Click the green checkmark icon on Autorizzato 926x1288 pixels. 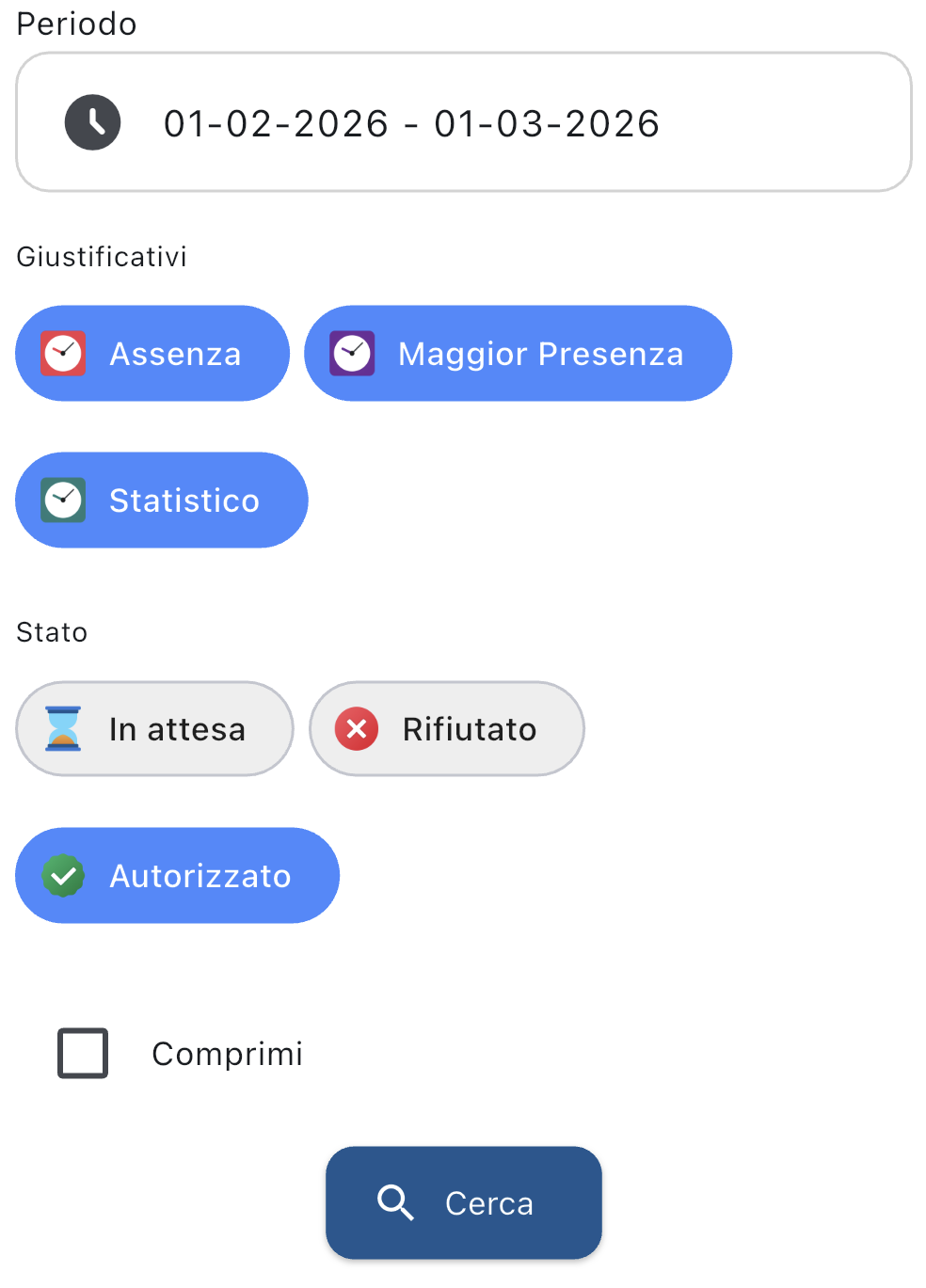coord(63,876)
